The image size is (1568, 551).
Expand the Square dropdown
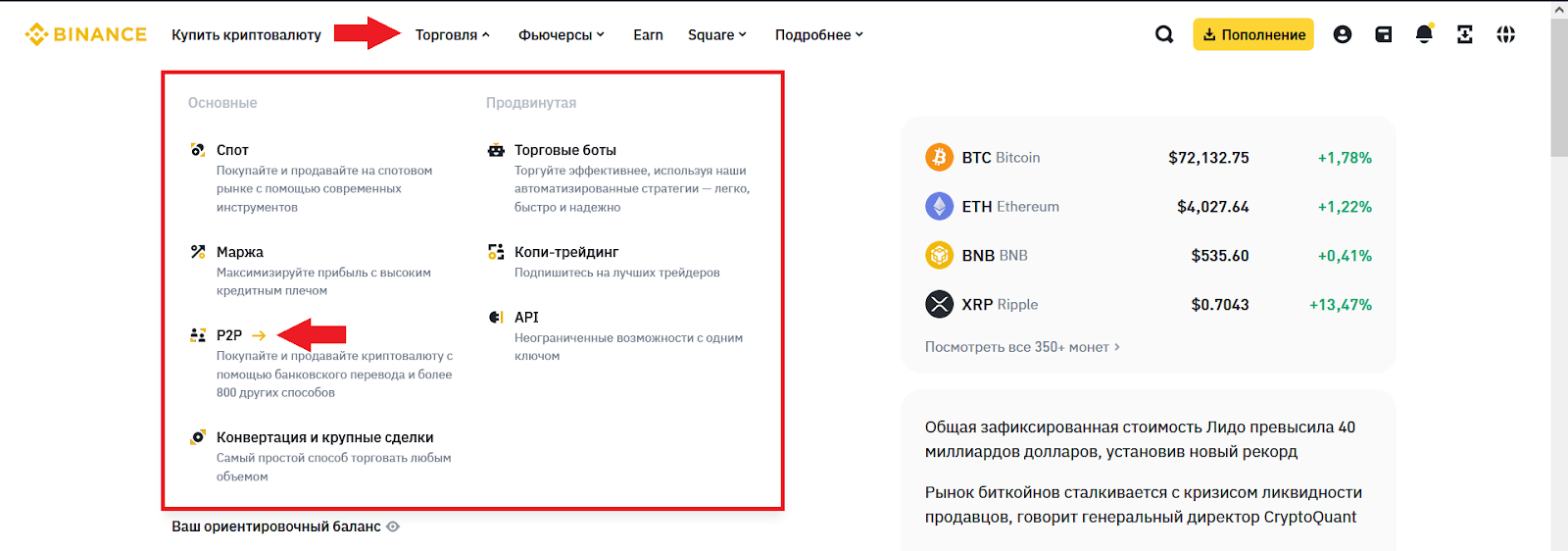tap(717, 34)
